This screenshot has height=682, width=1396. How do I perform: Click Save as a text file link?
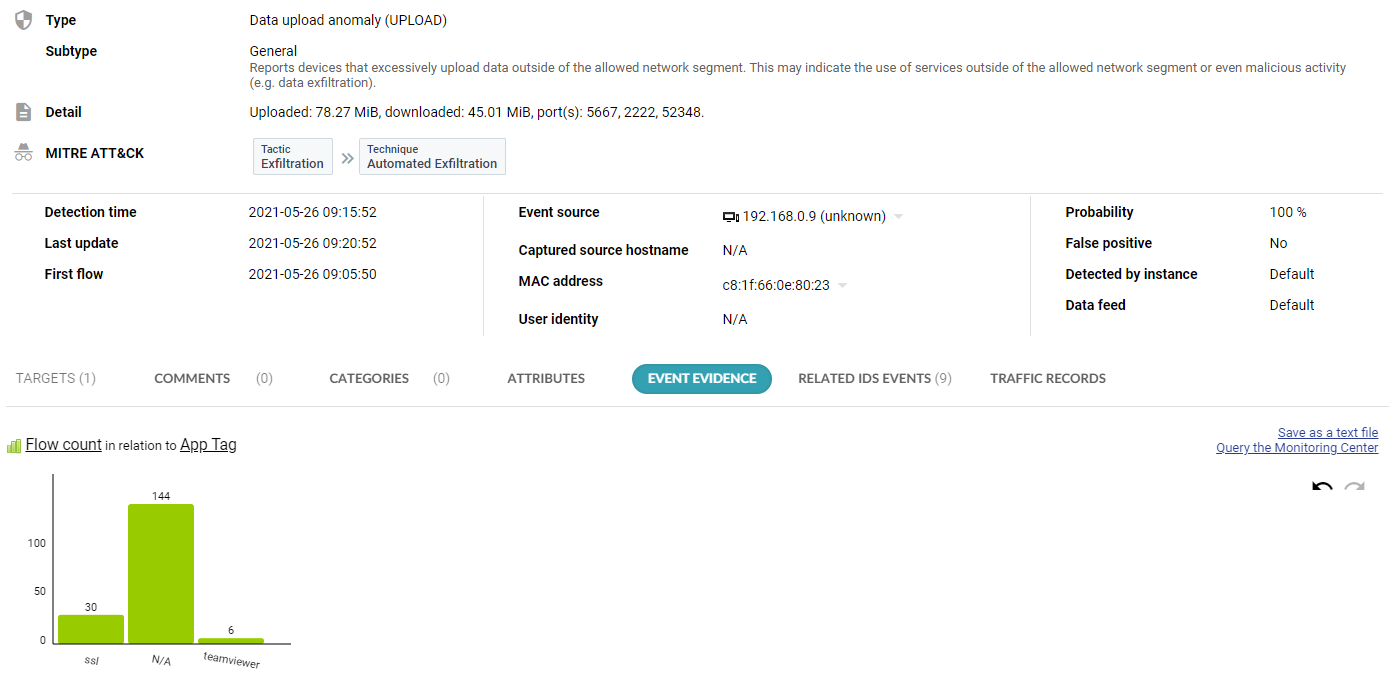pos(1328,433)
